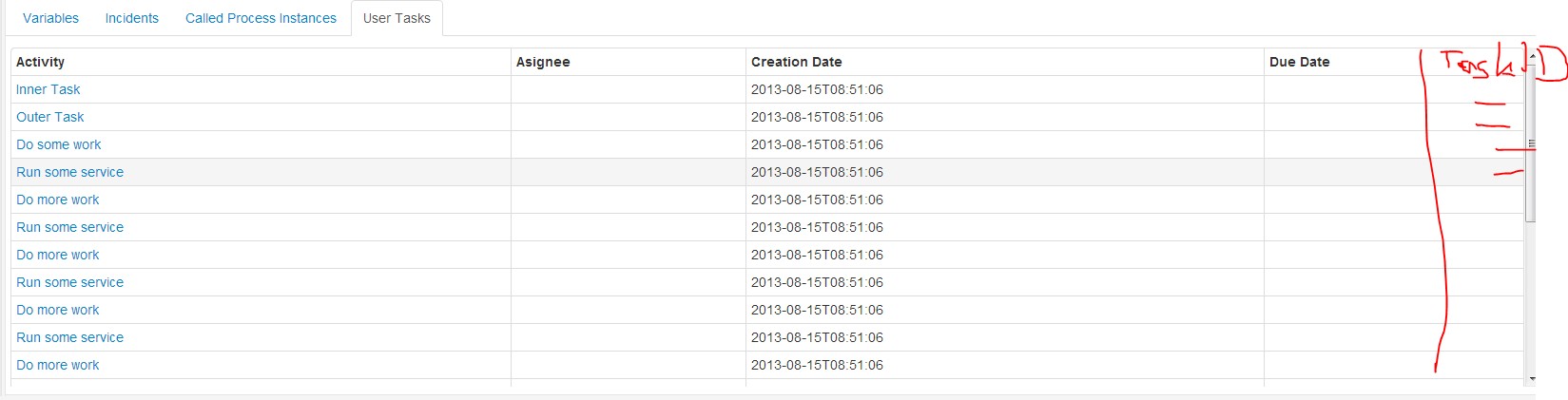Click the Activity column header

tap(41, 62)
